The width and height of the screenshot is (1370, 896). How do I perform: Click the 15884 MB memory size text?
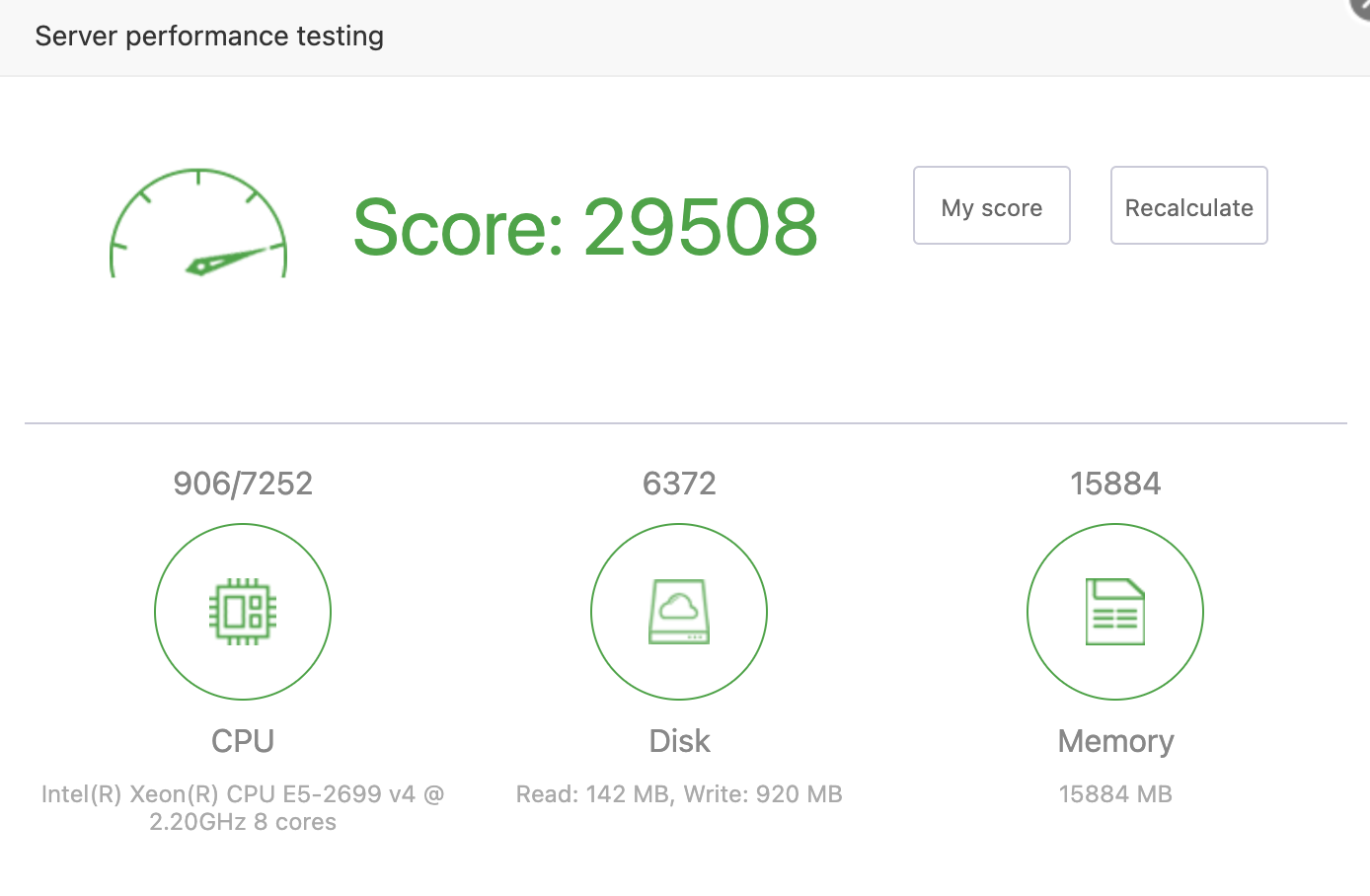(1115, 794)
